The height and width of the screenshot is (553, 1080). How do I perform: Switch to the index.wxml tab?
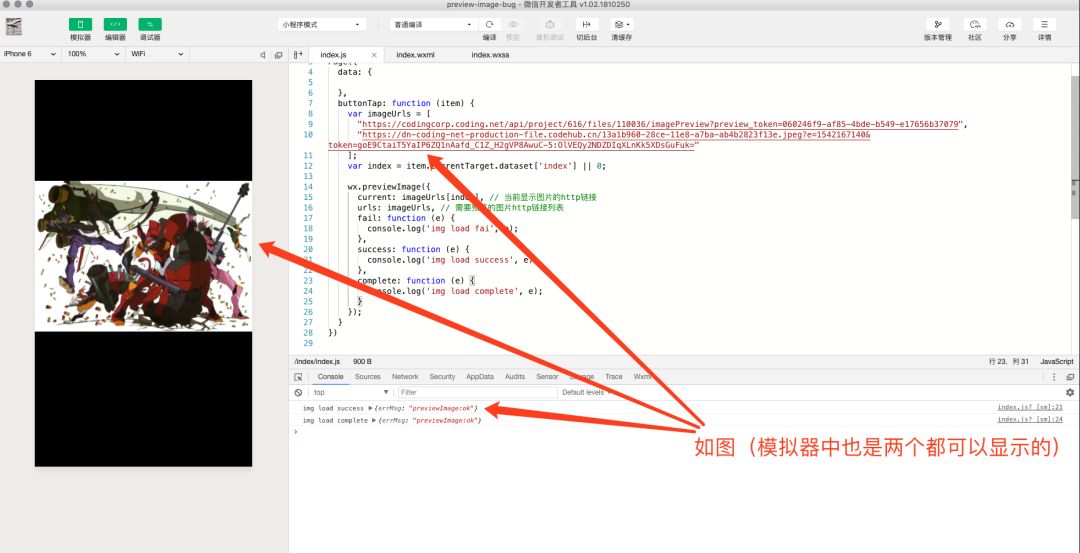coord(415,54)
